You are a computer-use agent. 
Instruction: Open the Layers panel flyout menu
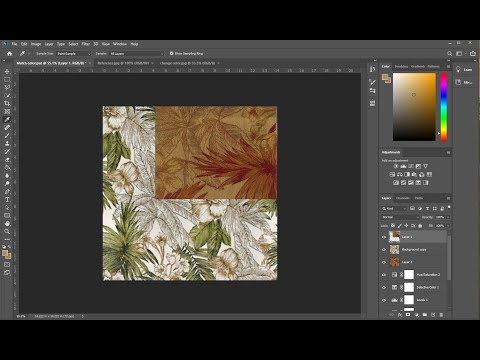tap(448, 198)
